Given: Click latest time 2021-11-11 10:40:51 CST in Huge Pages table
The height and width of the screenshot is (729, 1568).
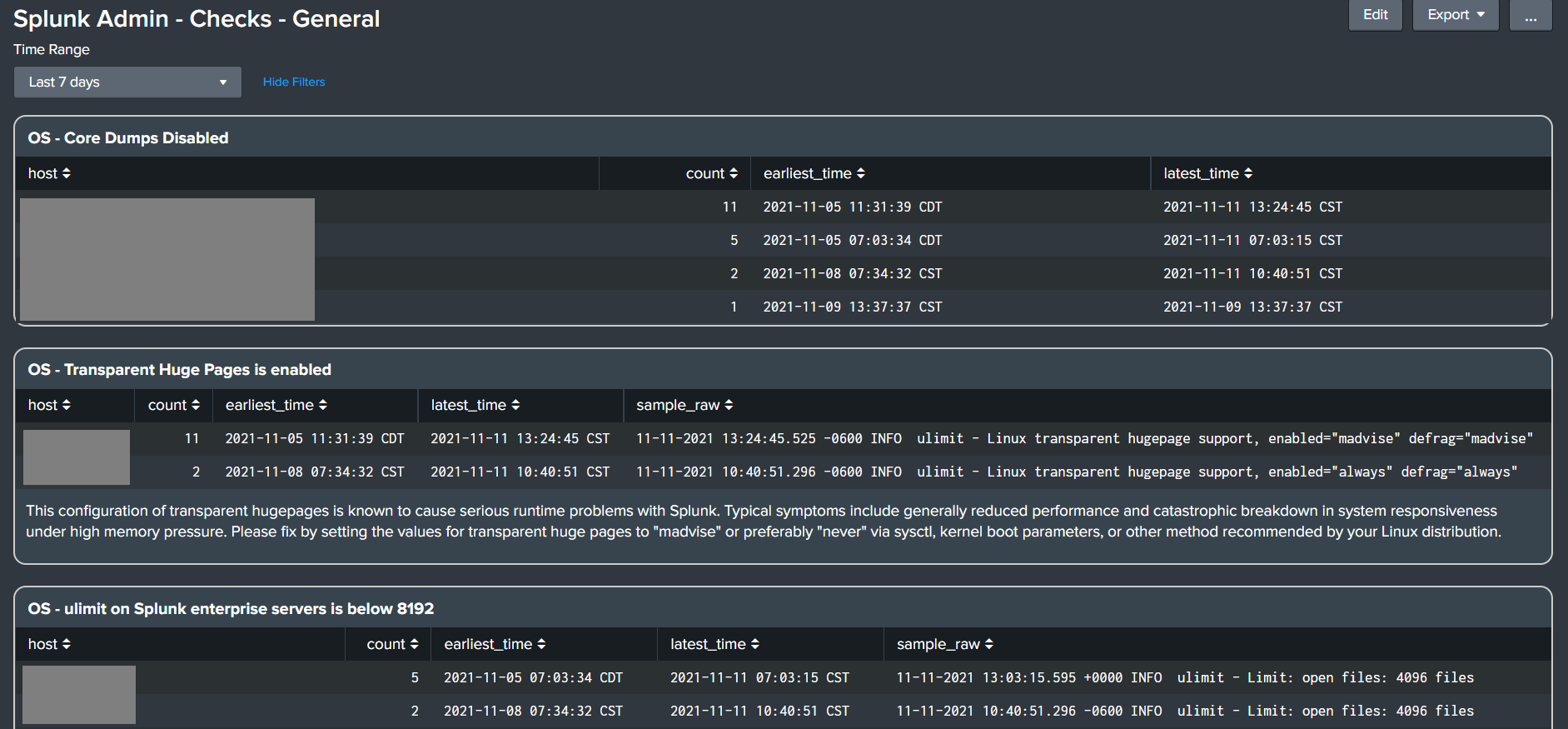Looking at the screenshot, I should [x=520, y=472].
